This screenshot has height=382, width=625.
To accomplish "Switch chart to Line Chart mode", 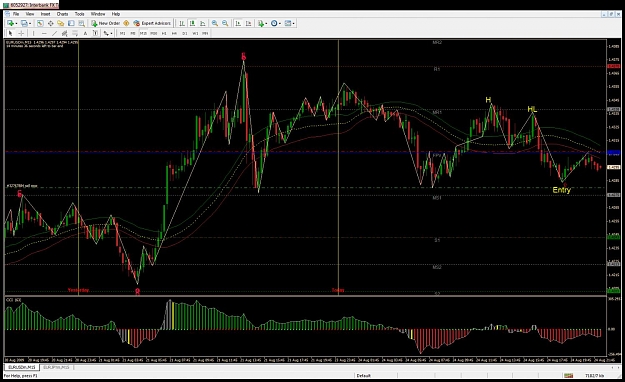I will [x=202, y=24].
